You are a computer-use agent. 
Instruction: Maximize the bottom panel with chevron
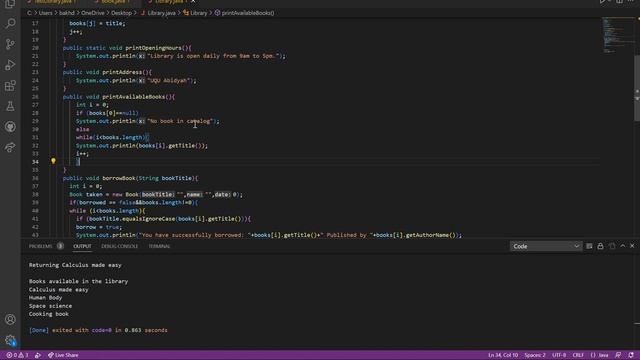coord(622,246)
